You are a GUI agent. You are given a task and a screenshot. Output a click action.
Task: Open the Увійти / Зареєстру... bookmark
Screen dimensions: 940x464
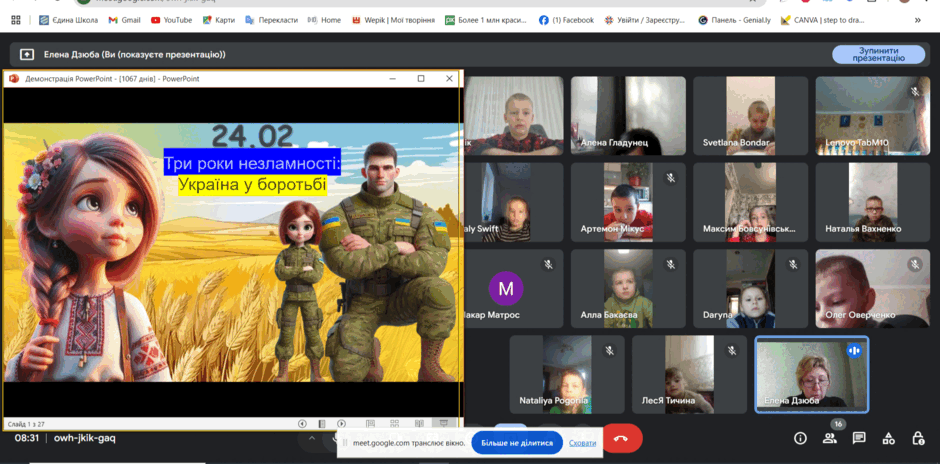[646, 20]
